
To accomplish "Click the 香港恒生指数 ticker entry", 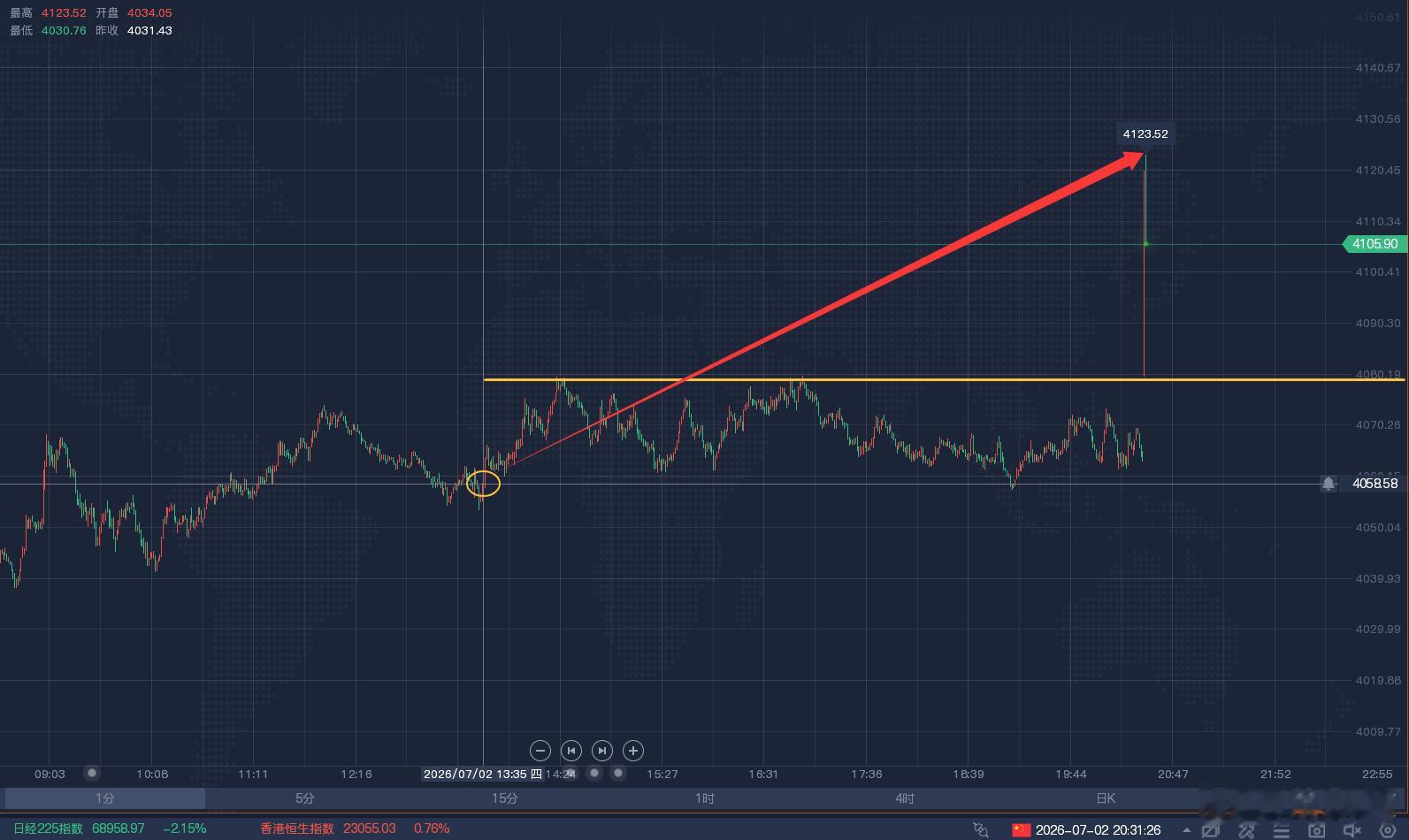I will click(297, 829).
